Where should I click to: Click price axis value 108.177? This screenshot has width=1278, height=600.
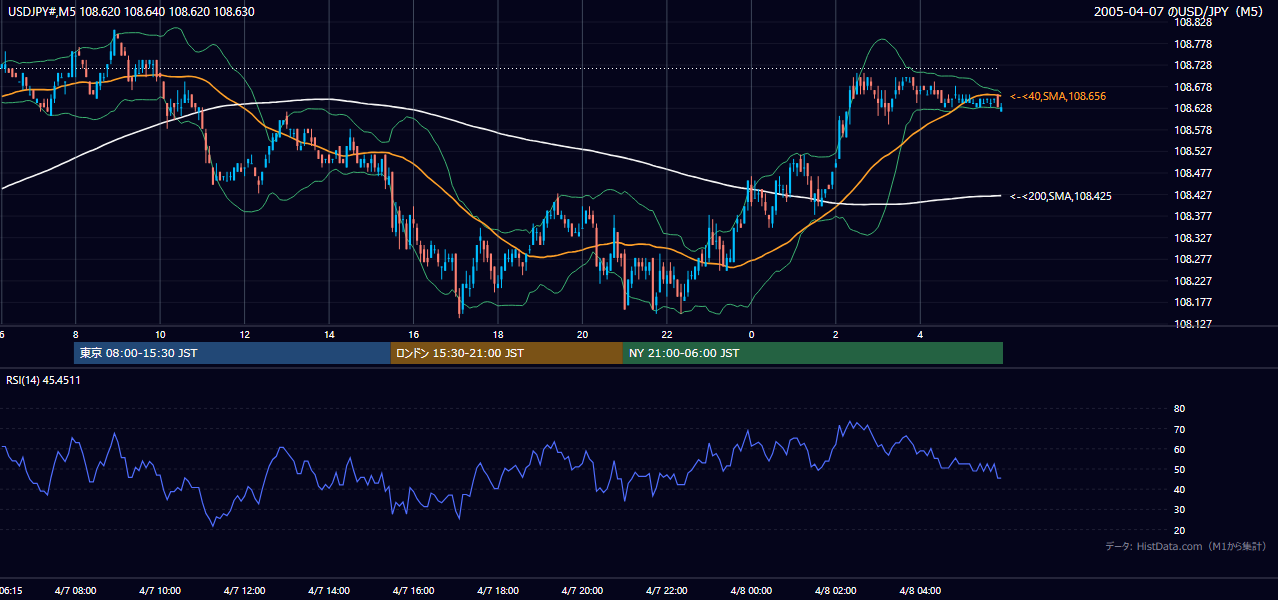[x=1193, y=302]
